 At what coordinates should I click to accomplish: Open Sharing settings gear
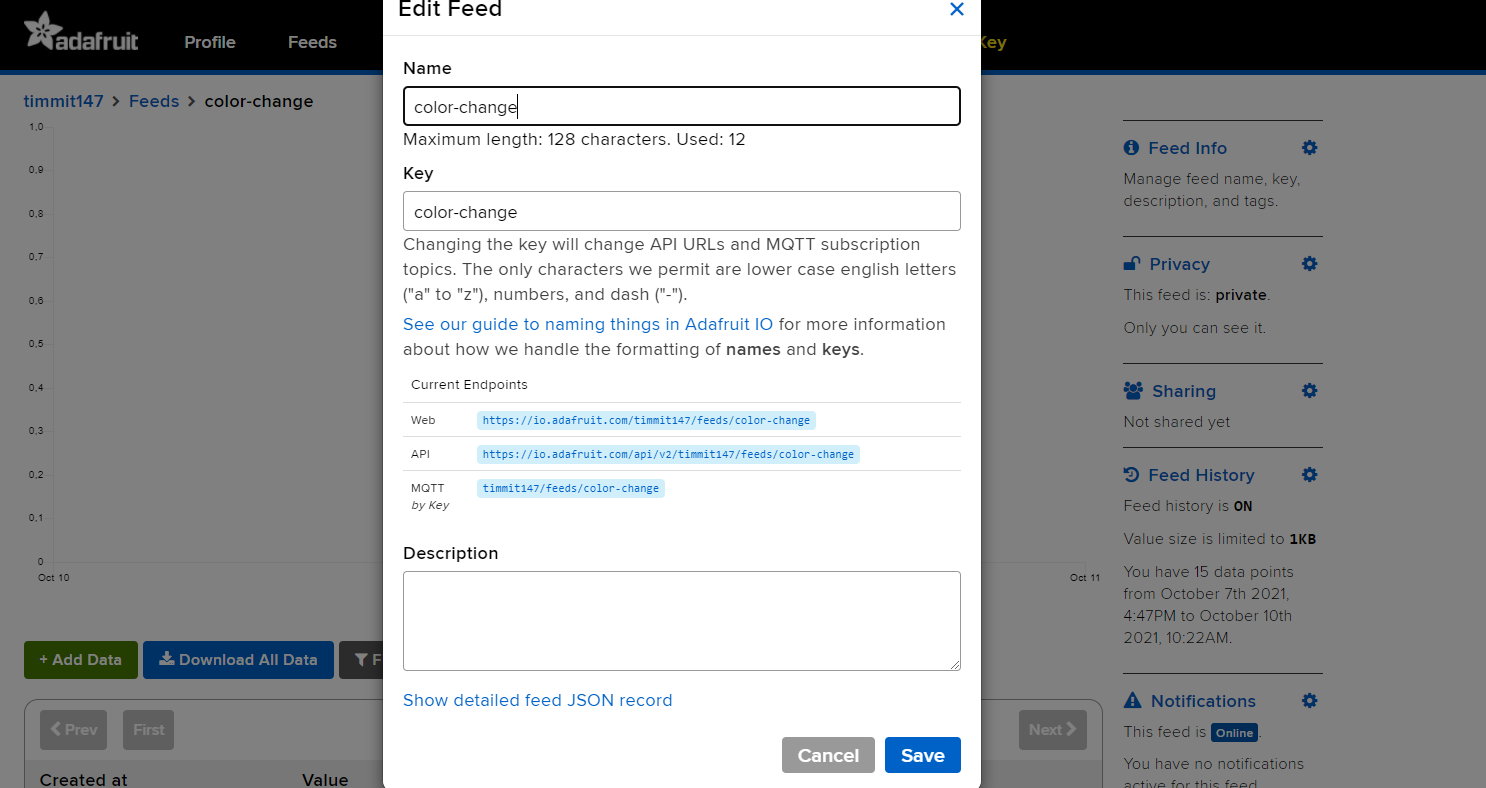[x=1309, y=391]
